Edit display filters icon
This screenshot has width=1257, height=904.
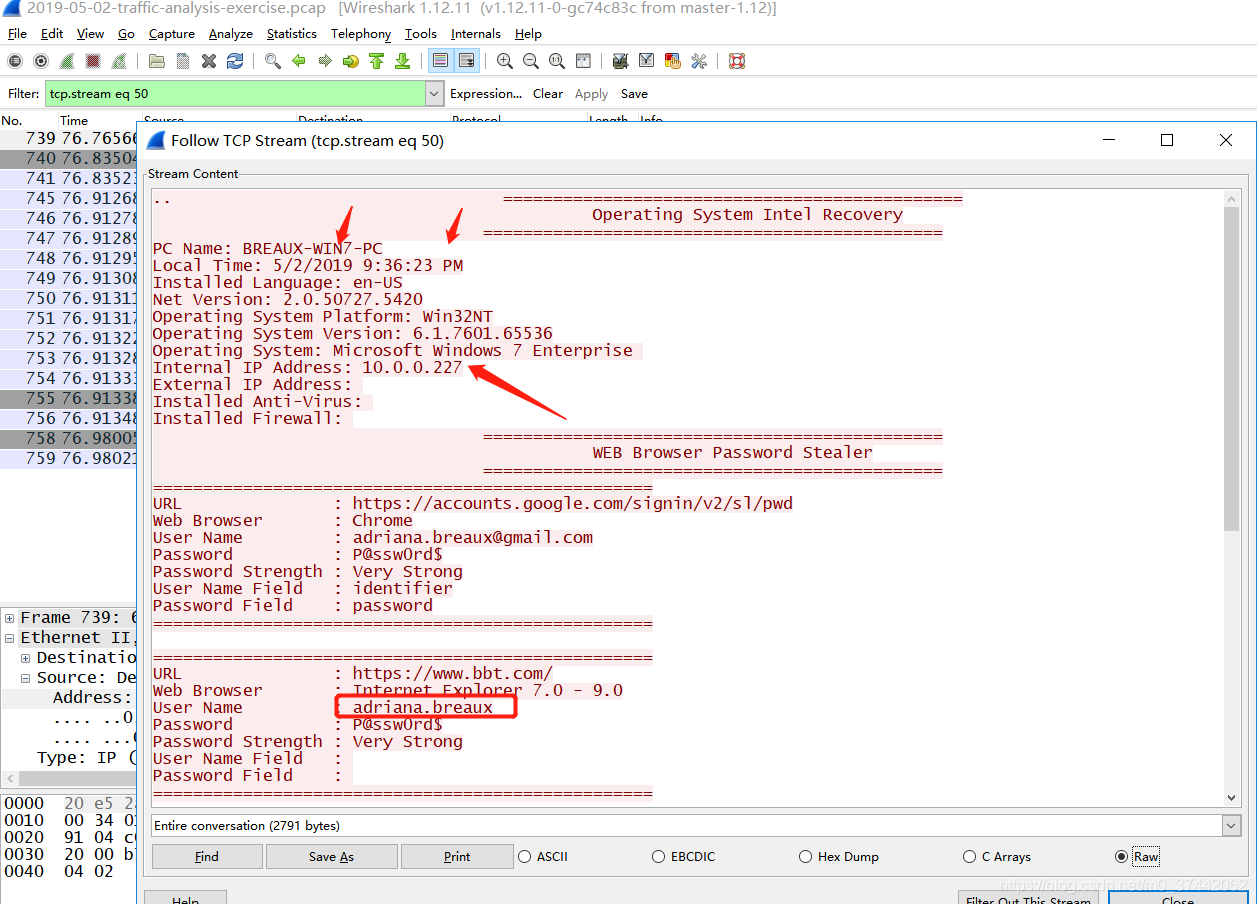tap(647, 61)
